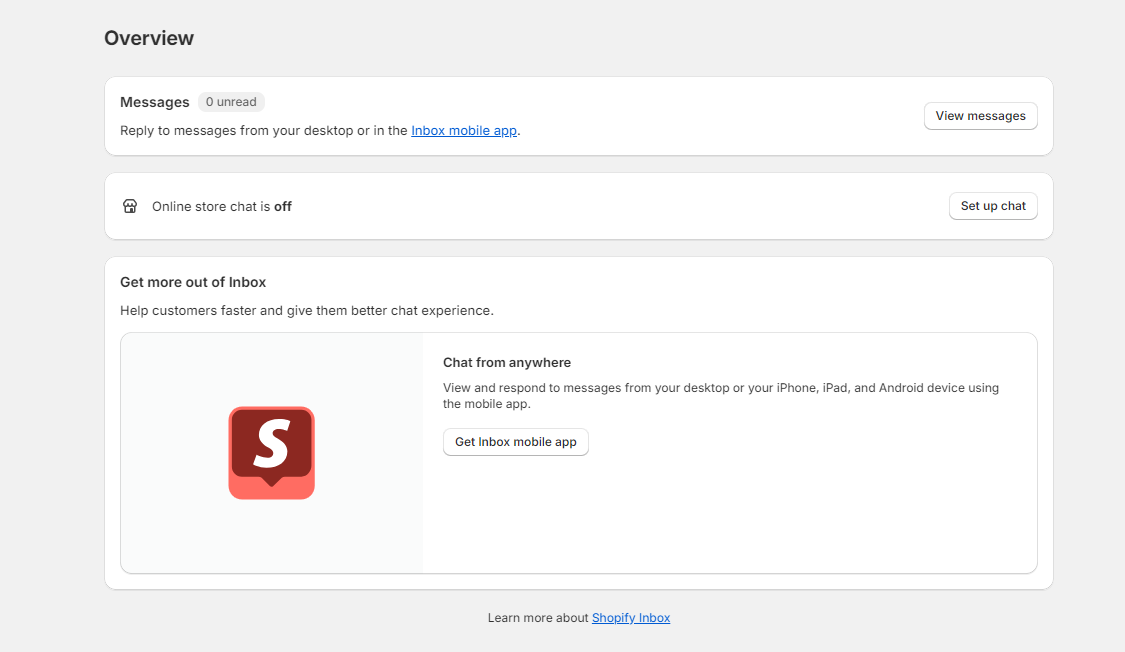This screenshot has width=1125, height=652.
Task: Open the Inbox mobile app link
Action: (x=463, y=130)
